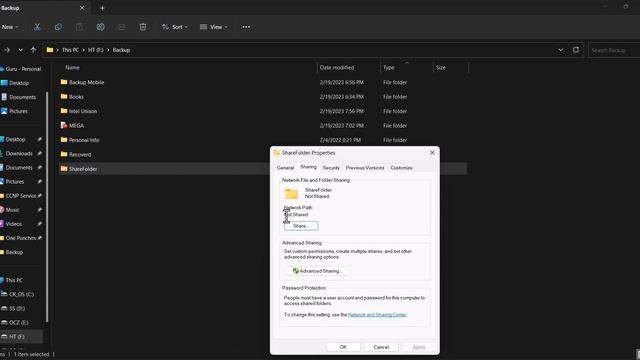Click the Delete trash icon
Viewport: 640px width, 360px height.
tap(142, 27)
